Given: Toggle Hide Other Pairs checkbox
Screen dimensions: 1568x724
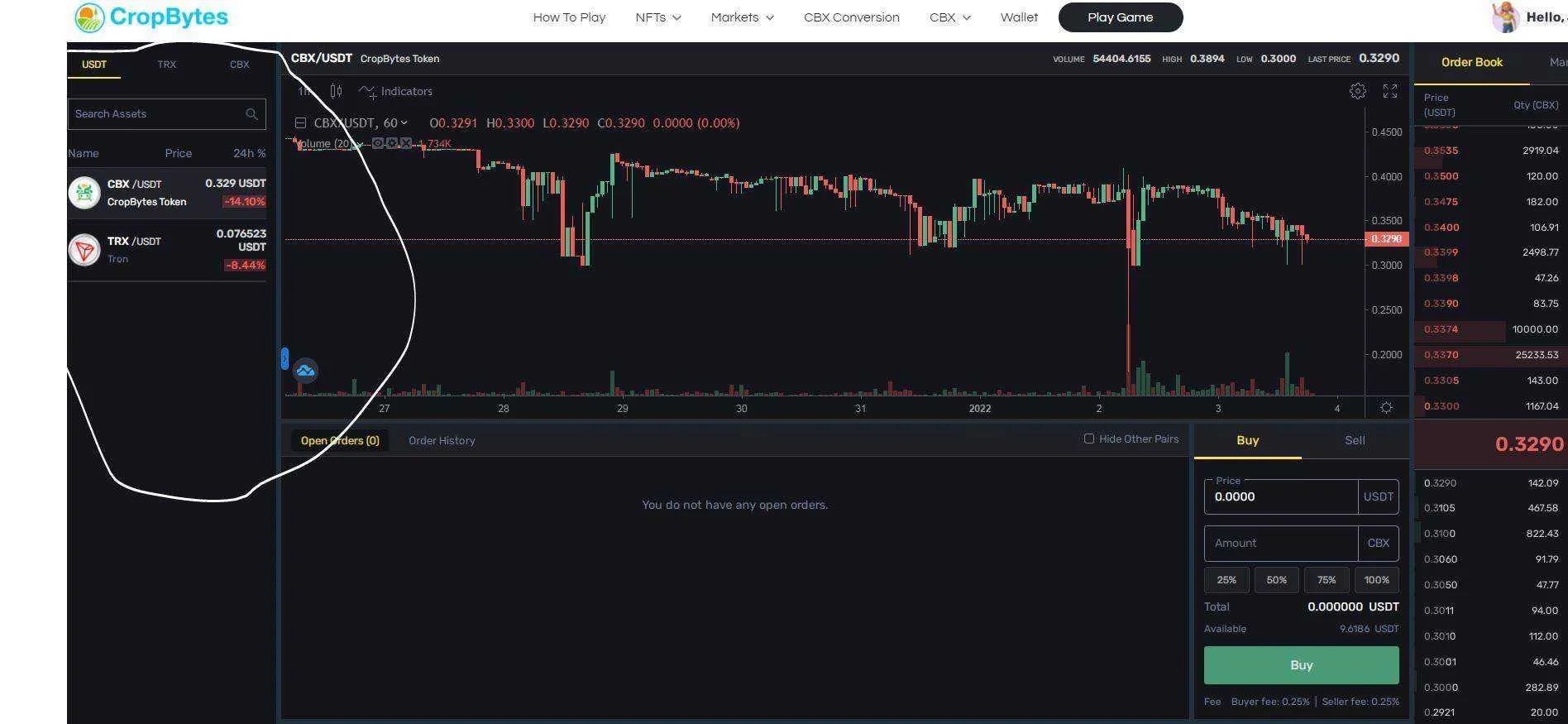Looking at the screenshot, I should coord(1089,439).
